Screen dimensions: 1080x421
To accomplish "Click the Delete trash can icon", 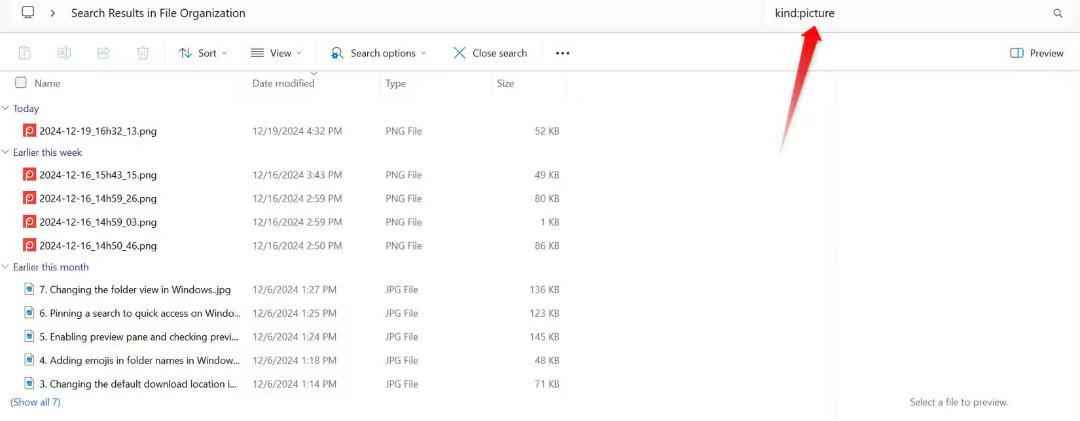I will coord(143,53).
